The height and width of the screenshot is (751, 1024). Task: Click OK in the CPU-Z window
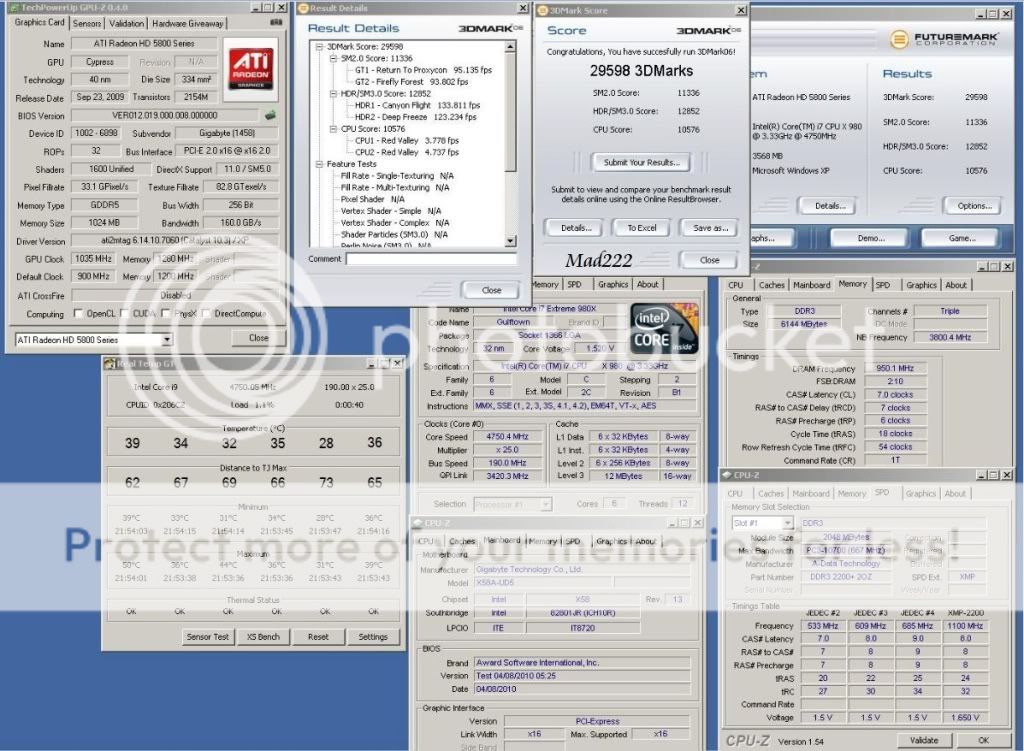click(984, 741)
